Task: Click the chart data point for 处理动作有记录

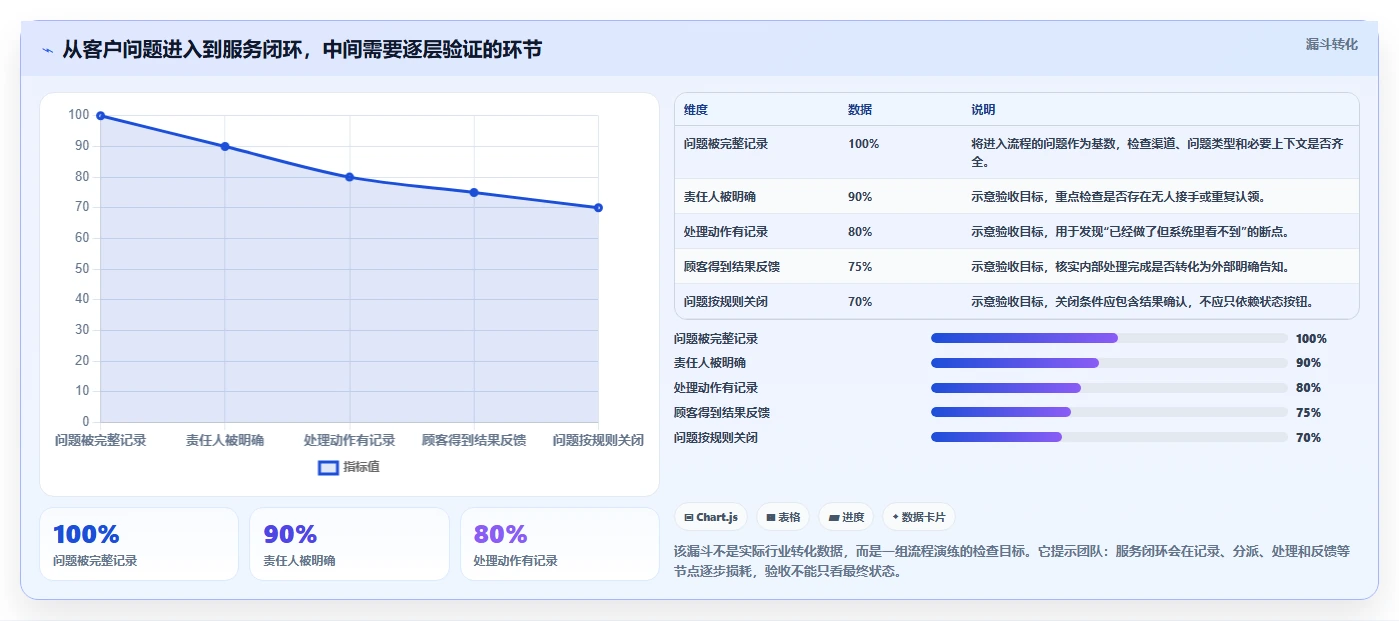Action: pyautogui.click(x=349, y=177)
